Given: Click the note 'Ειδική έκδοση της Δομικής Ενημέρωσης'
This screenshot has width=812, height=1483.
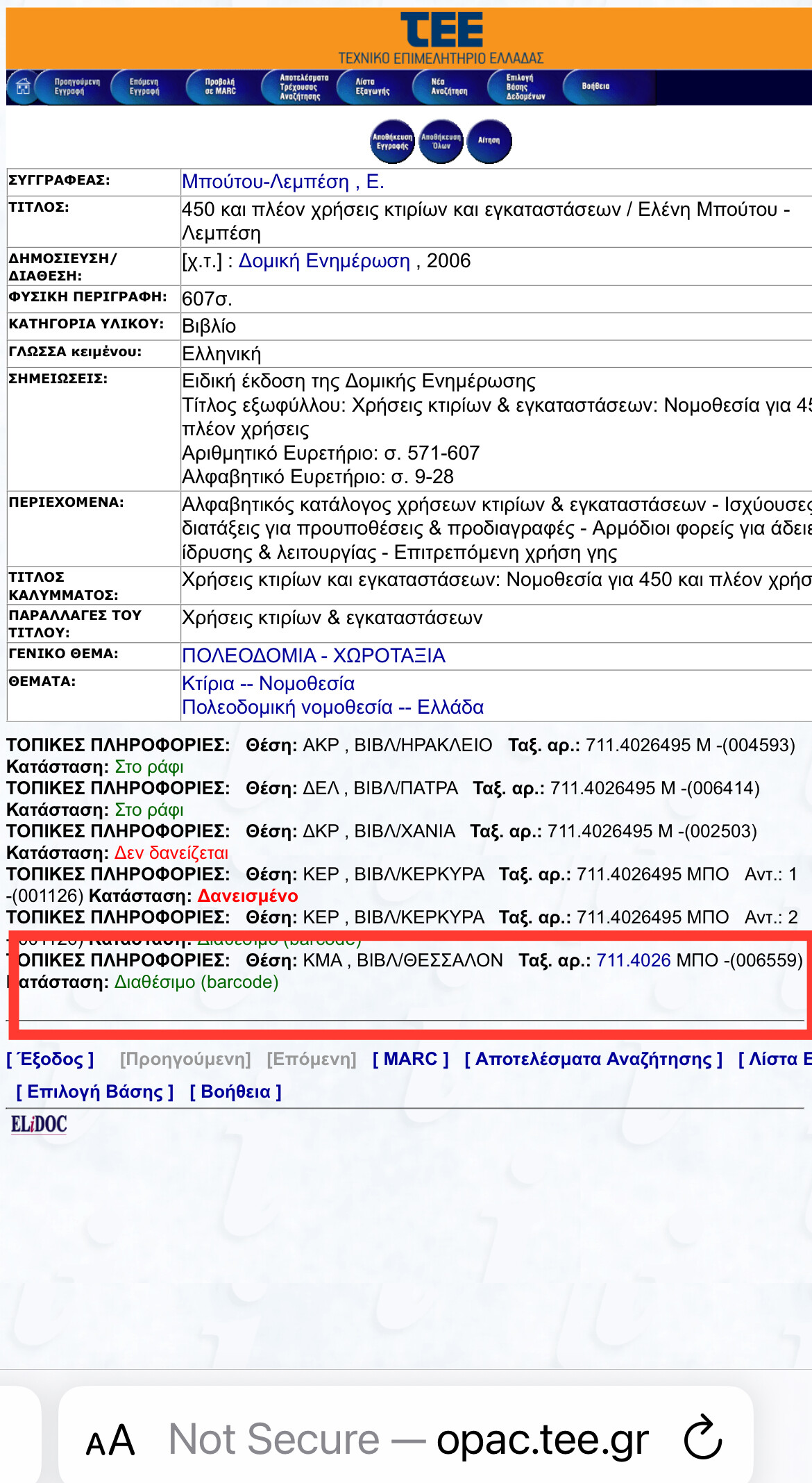Looking at the screenshot, I should pos(359,381).
